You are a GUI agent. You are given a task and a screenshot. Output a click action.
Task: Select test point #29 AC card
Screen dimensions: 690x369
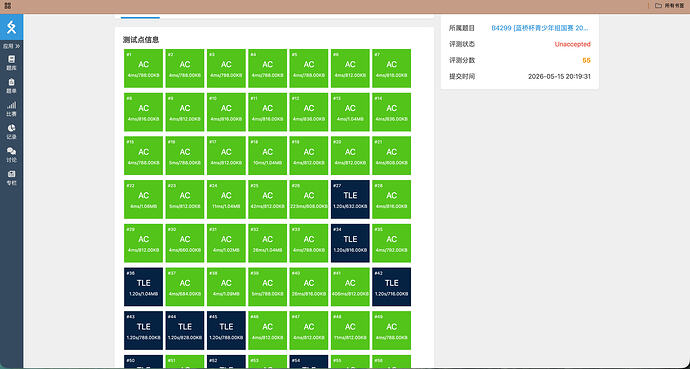click(143, 243)
